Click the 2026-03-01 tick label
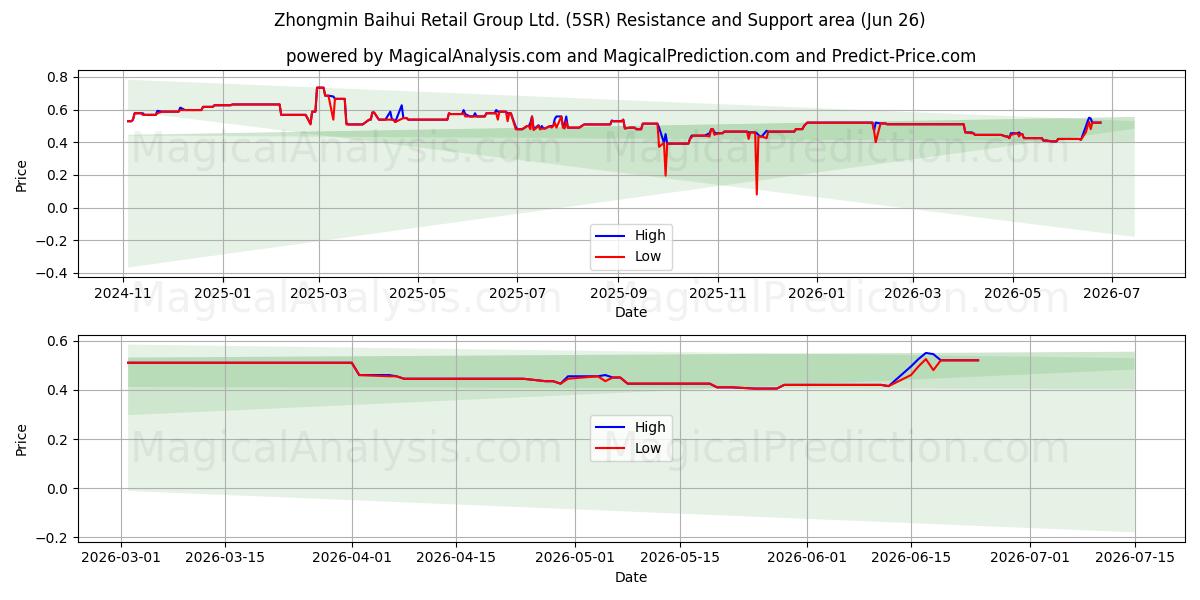 tap(121, 558)
